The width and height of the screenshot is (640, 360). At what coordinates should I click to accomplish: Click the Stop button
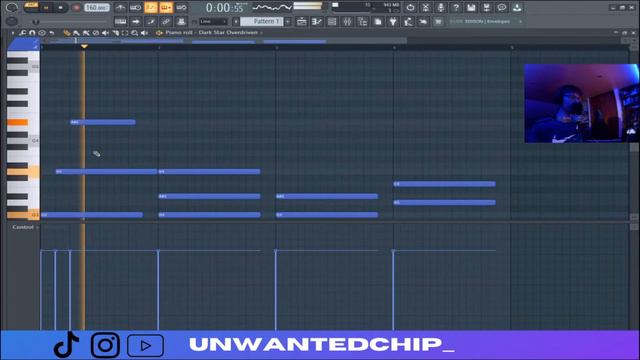click(x=60, y=8)
